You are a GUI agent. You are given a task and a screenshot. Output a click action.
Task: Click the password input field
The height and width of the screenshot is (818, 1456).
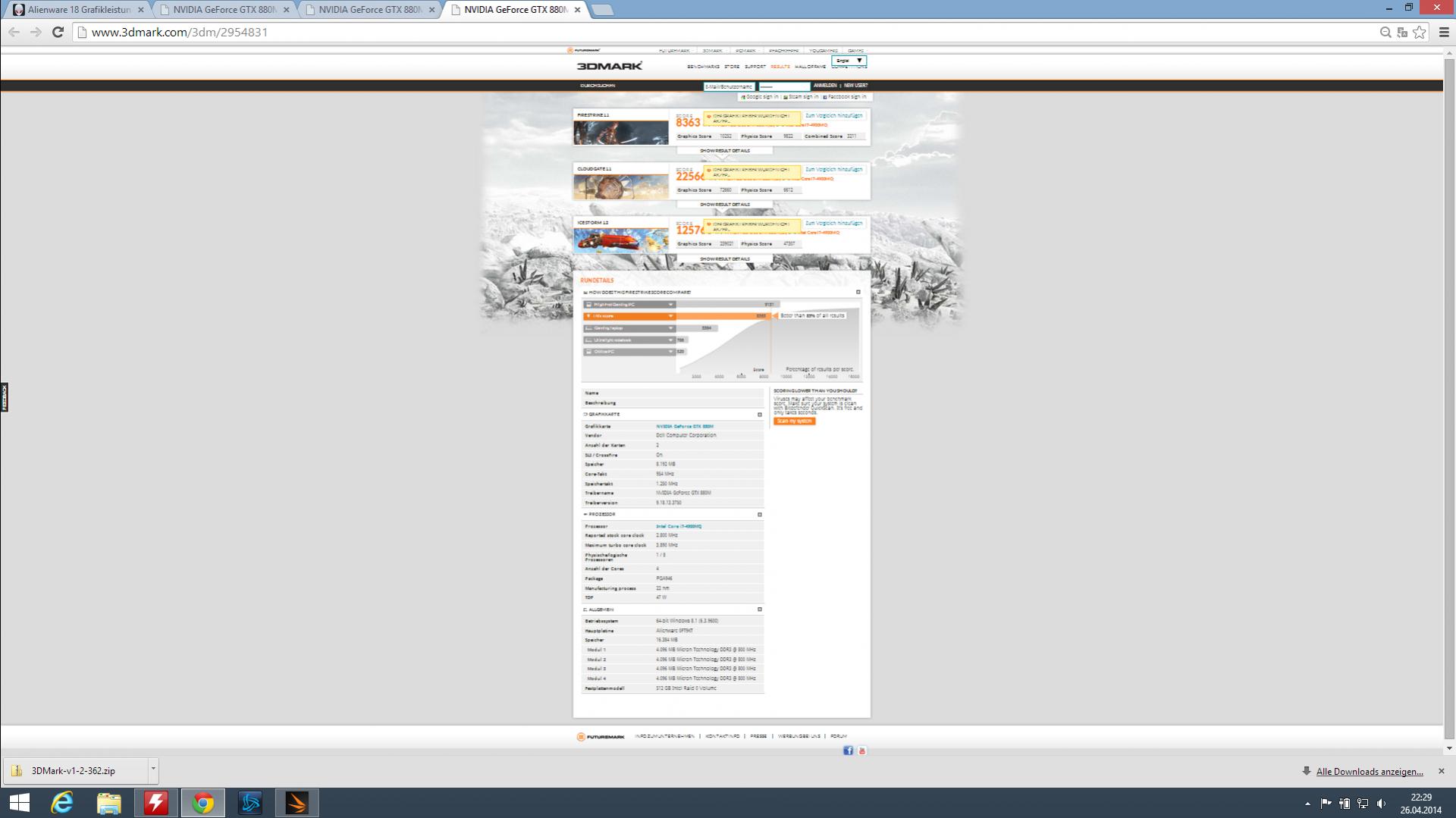point(784,86)
